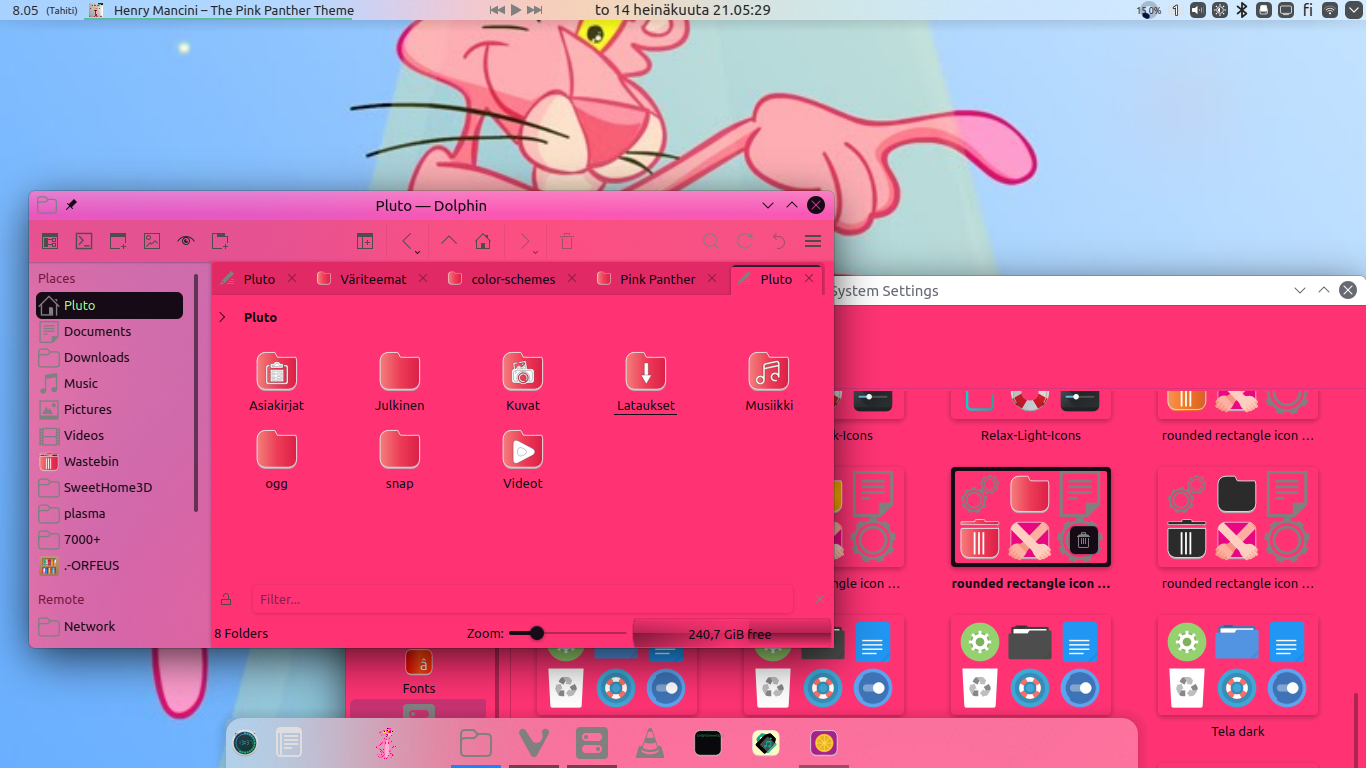Skip to next track in the top panel
Image resolution: width=1366 pixels, height=768 pixels.
[x=535, y=10]
